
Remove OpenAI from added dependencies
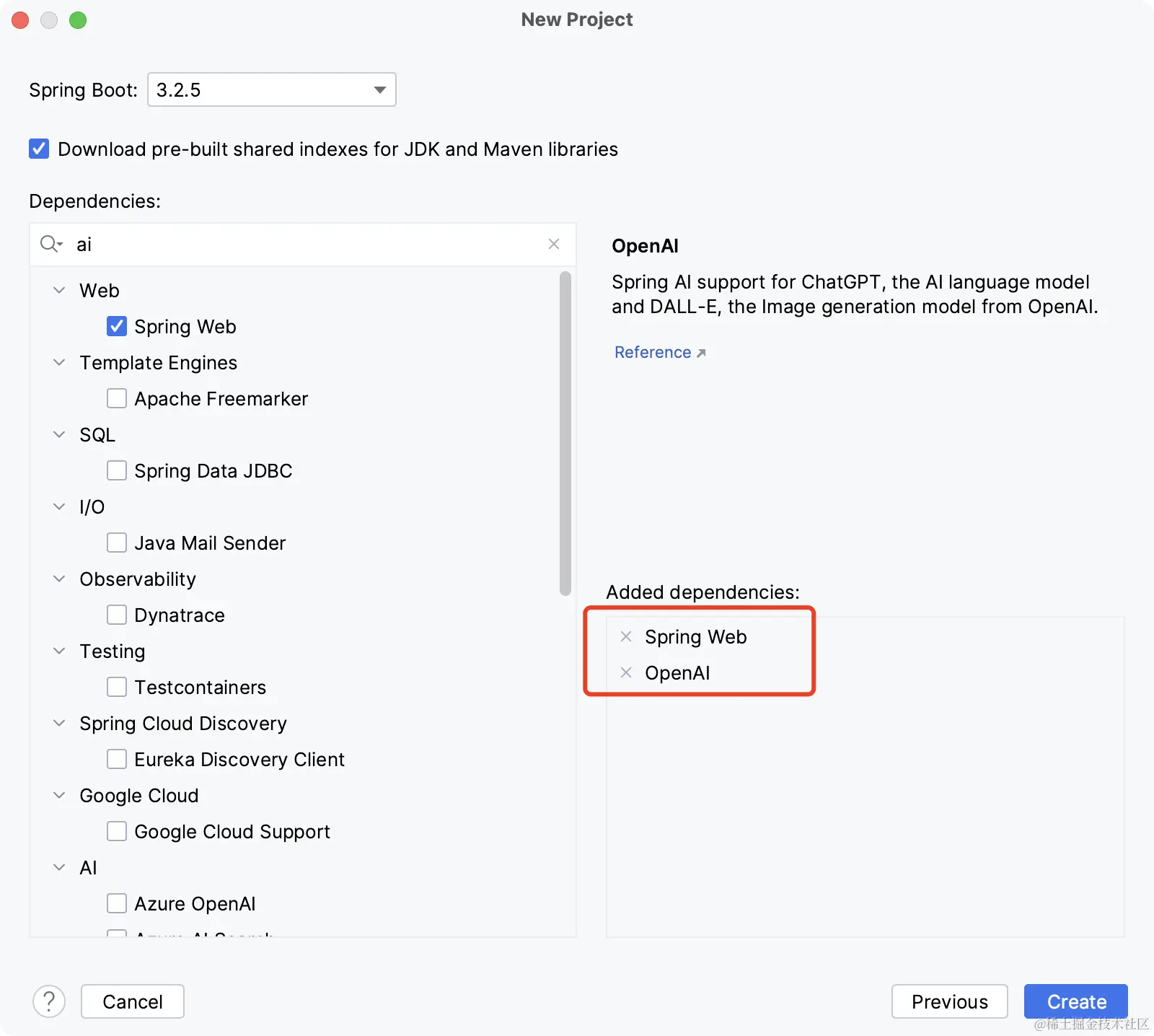point(626,672)
